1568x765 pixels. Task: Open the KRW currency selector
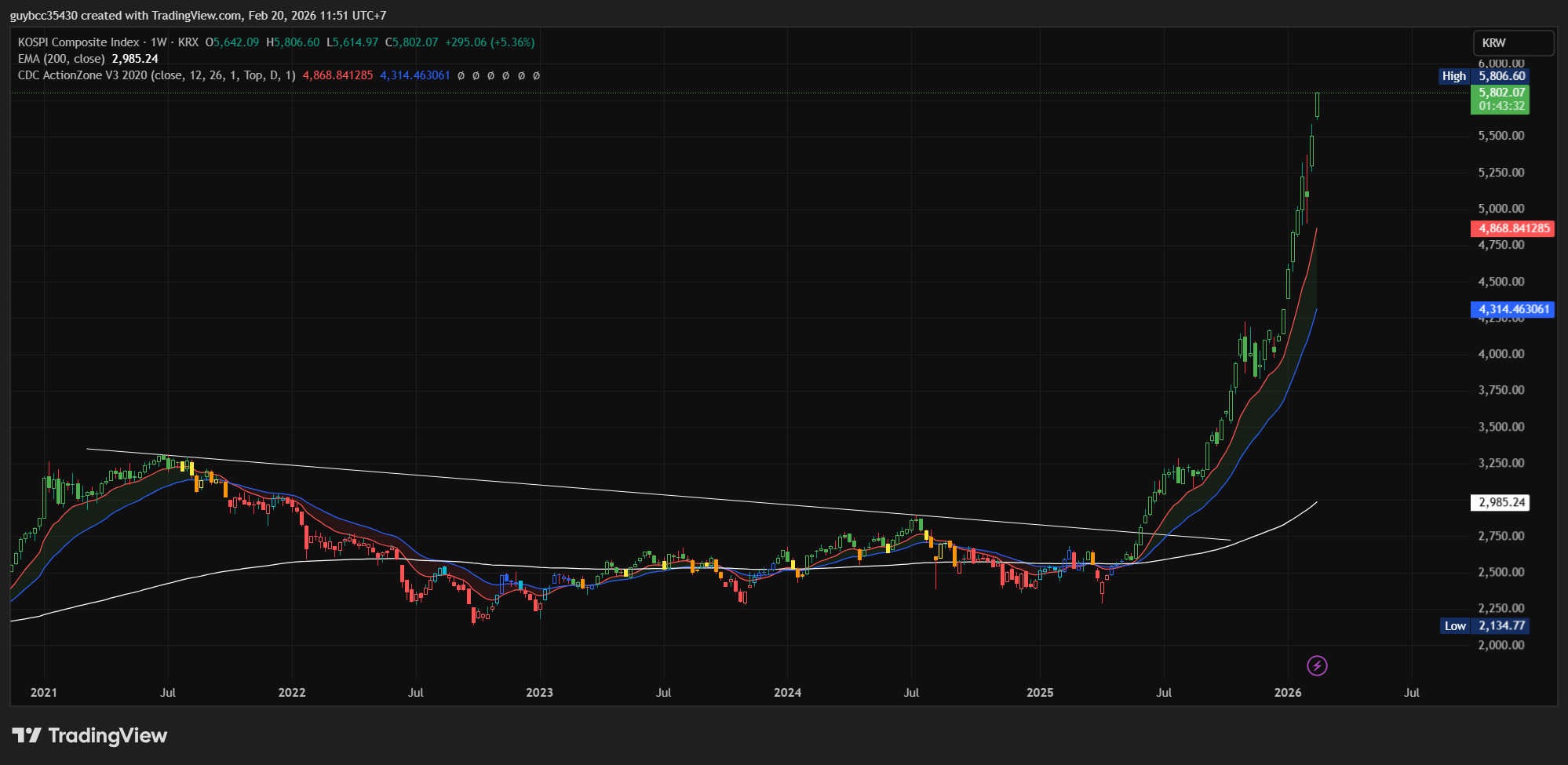tap(1513, 43)
